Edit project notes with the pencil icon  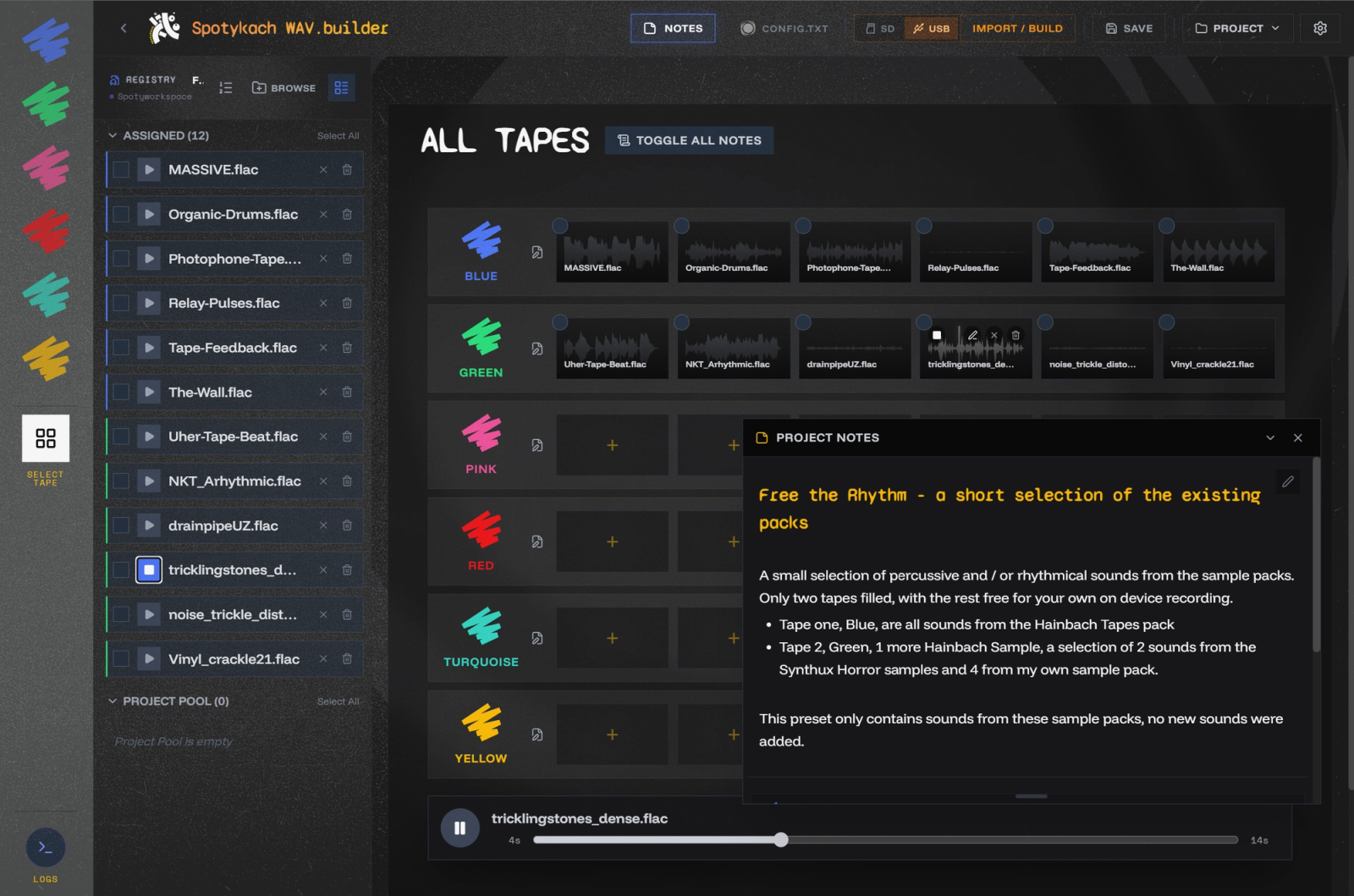pyautogui.click(x=1288, y=481)
